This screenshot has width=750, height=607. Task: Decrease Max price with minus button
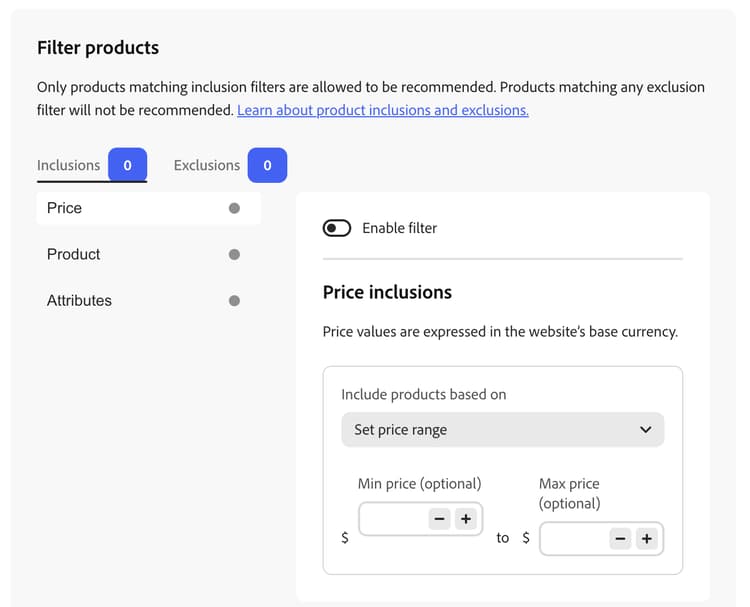pyautogui.click(x=620, y=539)
